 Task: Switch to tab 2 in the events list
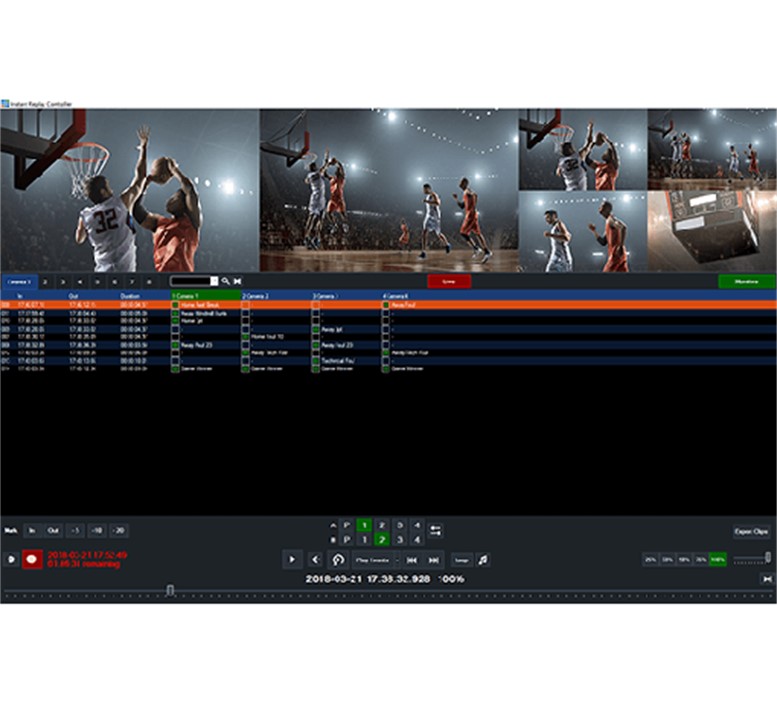click(x=45, y=282)
